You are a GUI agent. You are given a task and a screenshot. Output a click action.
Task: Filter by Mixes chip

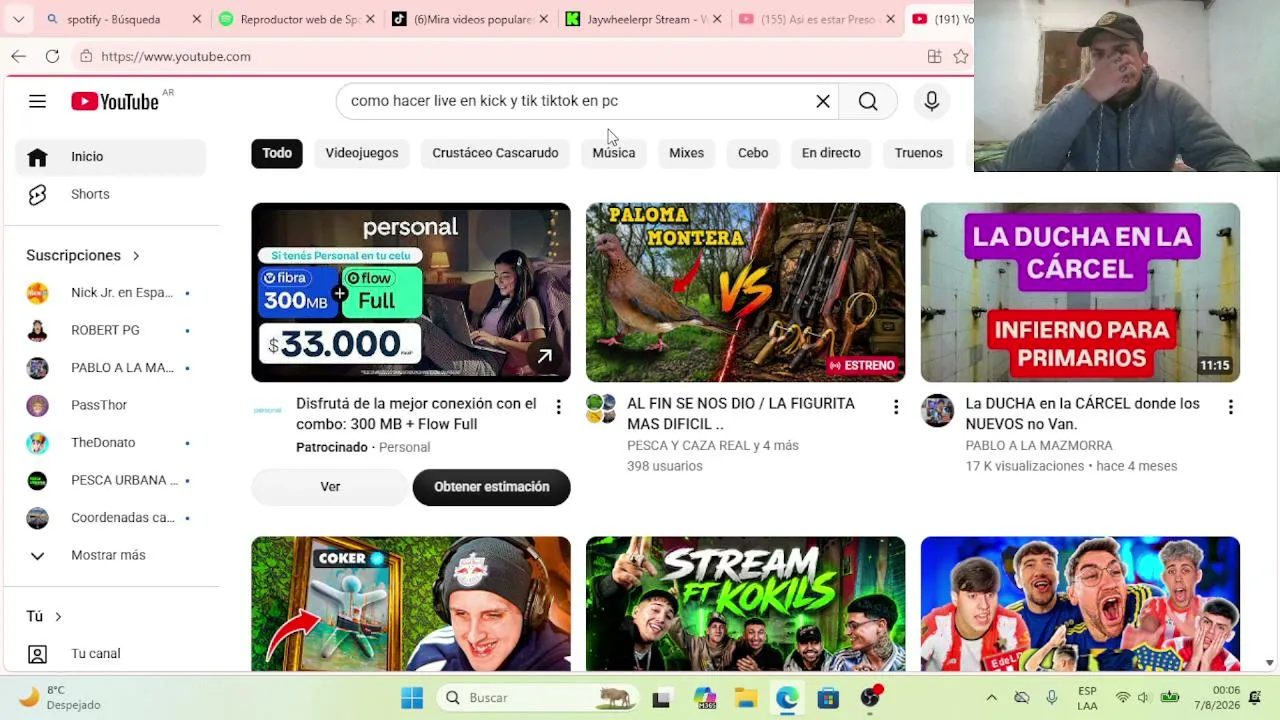click(686, 153)
